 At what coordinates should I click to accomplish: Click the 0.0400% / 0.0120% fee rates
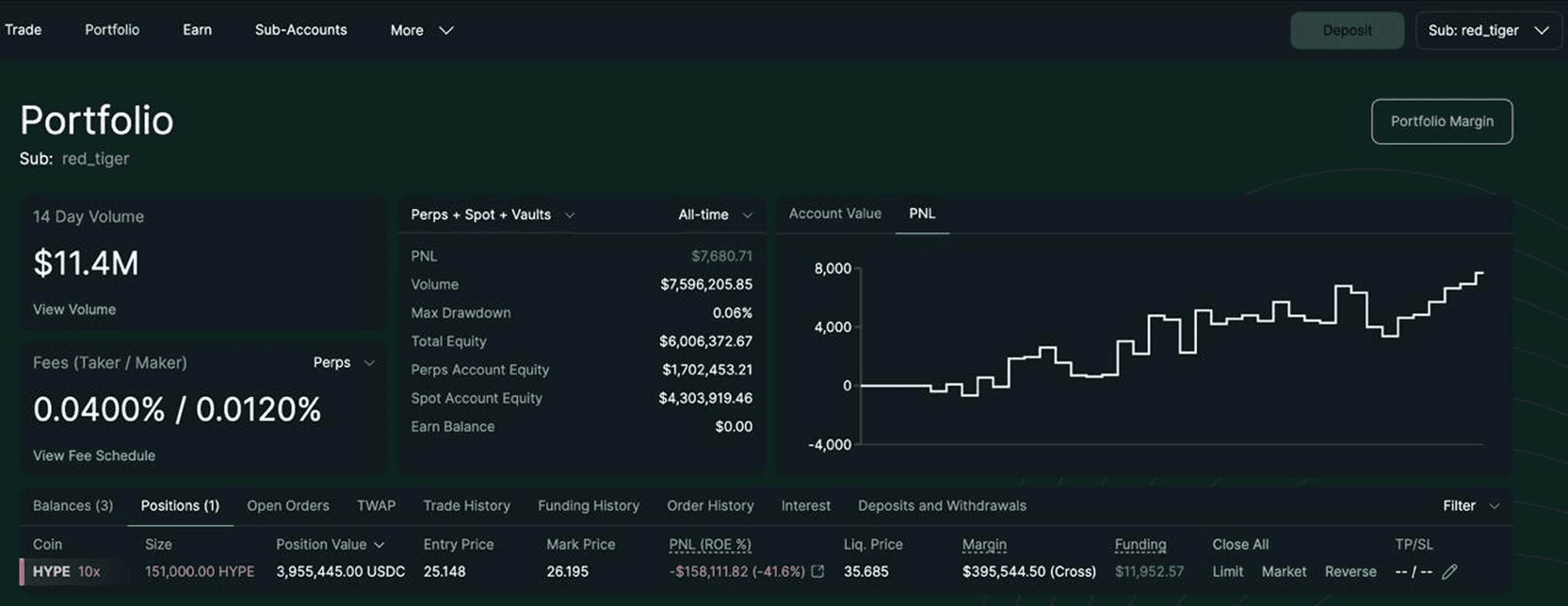[177, 409]
